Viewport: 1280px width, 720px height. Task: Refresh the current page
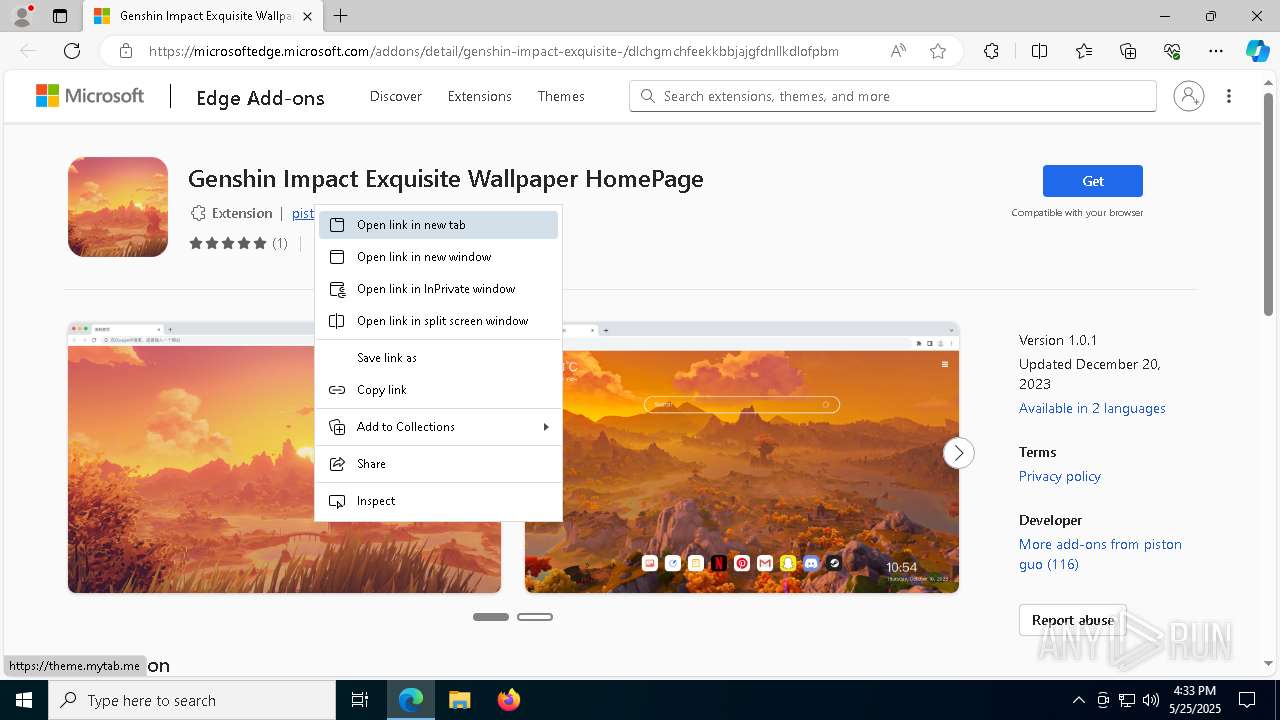tap(72, 51)
